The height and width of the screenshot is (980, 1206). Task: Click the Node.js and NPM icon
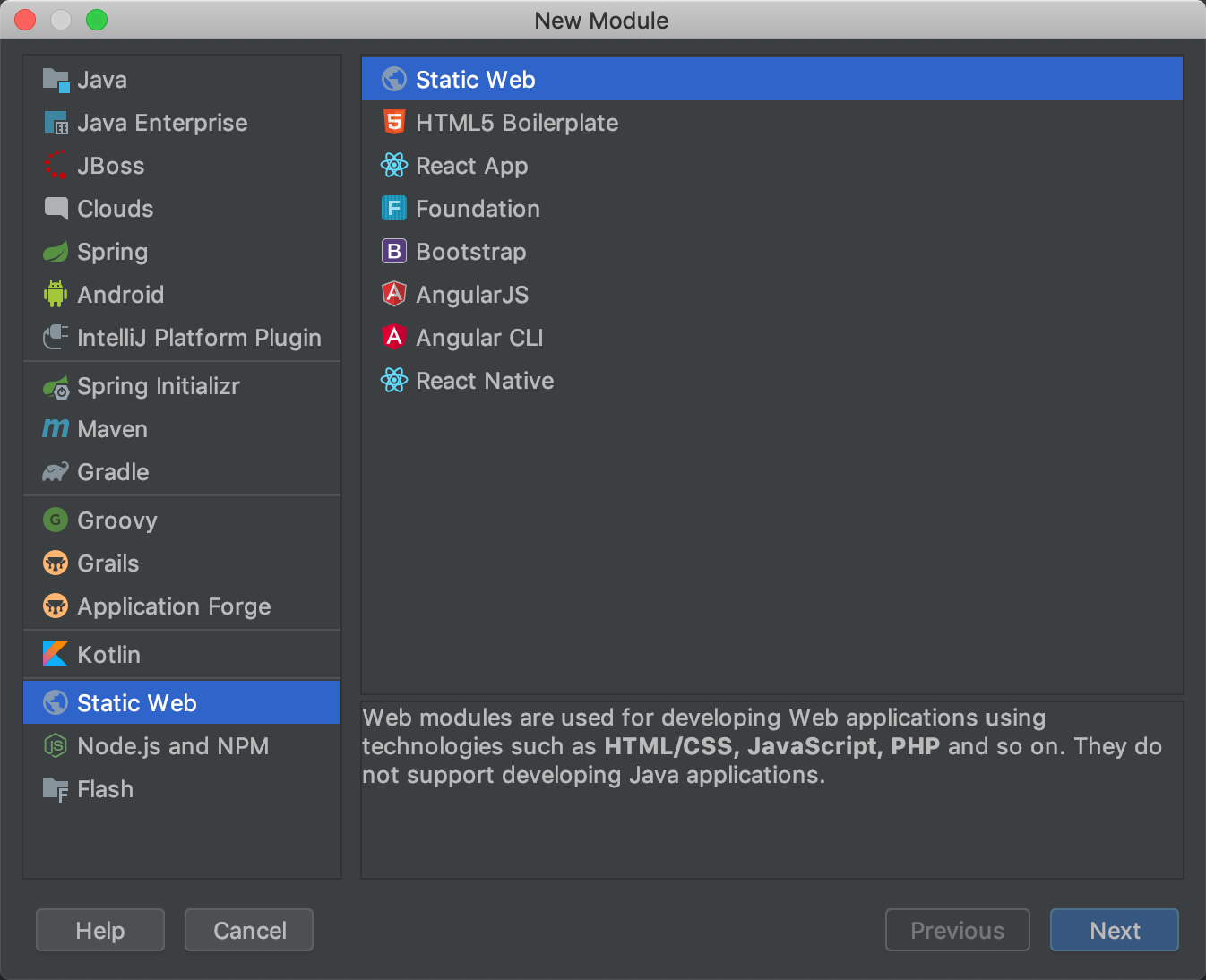[56, 745]
